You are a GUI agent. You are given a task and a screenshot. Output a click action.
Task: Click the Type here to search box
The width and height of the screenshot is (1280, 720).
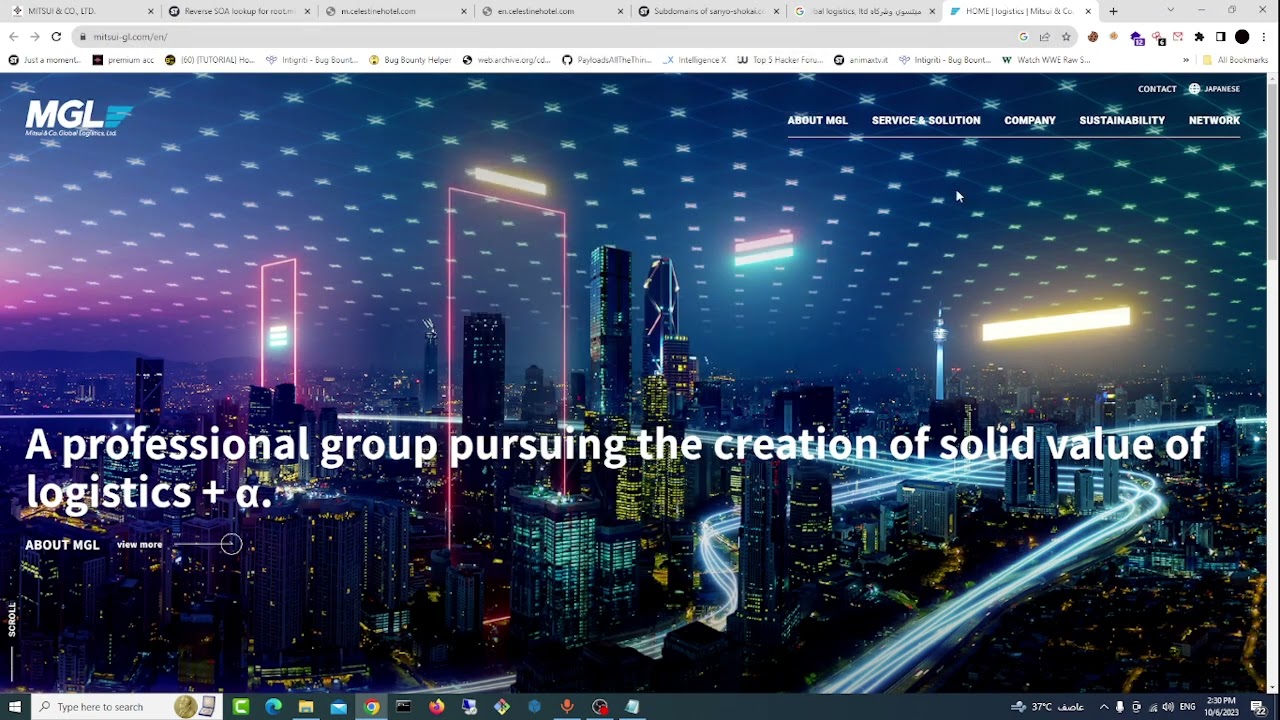coord(126,707)
